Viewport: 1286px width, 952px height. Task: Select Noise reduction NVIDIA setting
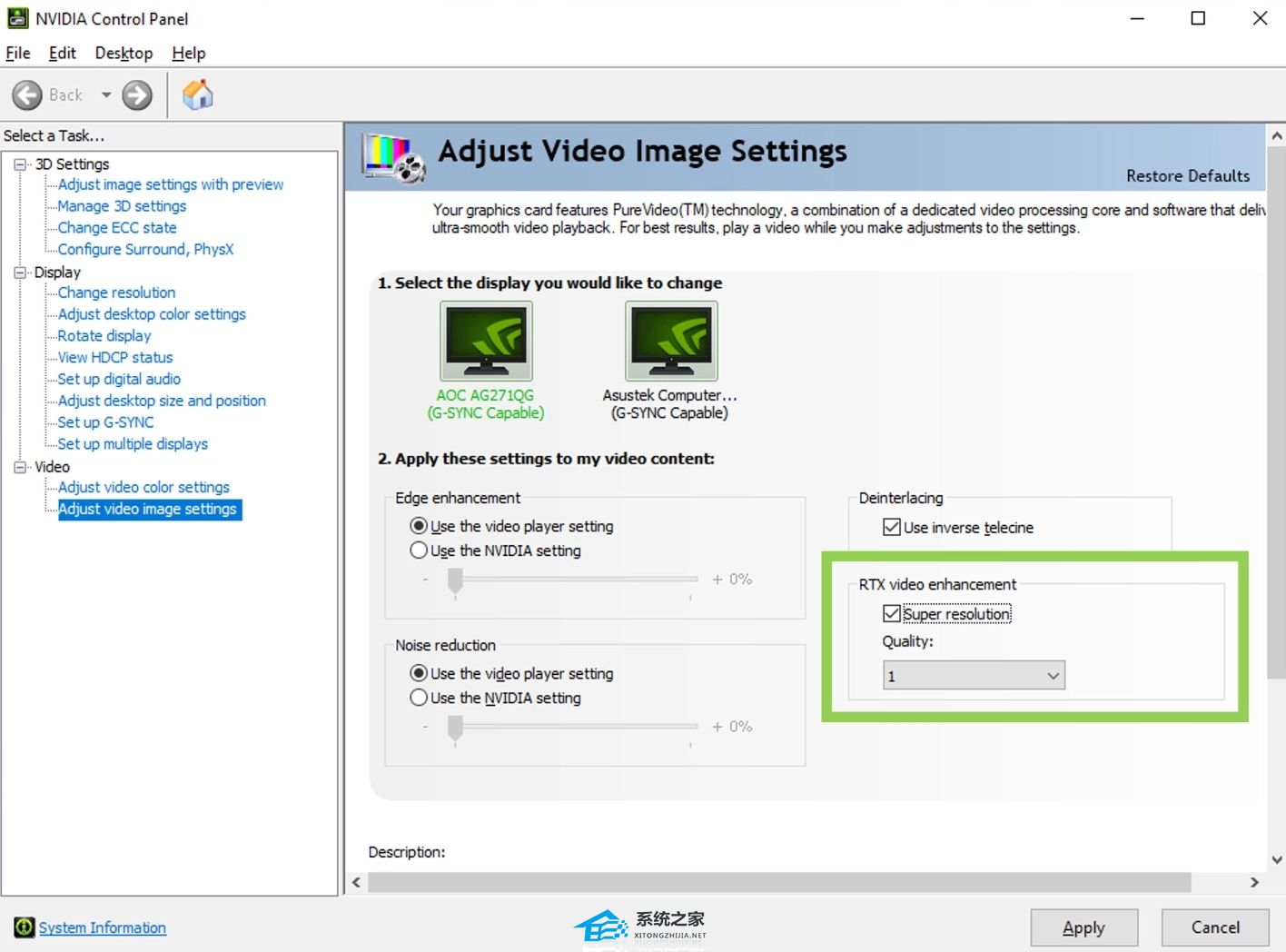coord(419,698)
